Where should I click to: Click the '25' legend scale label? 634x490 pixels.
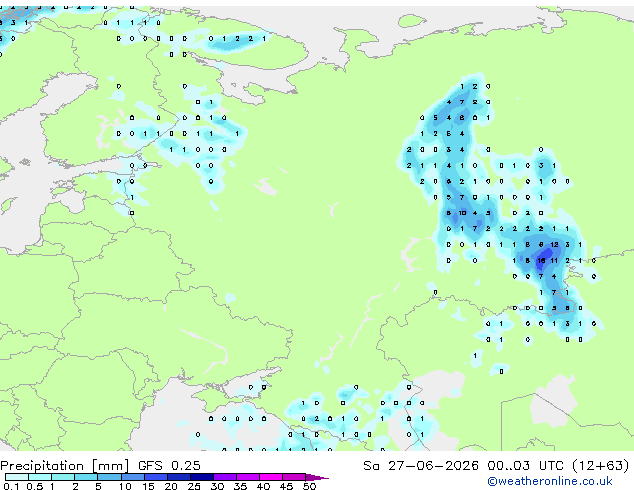tap(194, 486)
